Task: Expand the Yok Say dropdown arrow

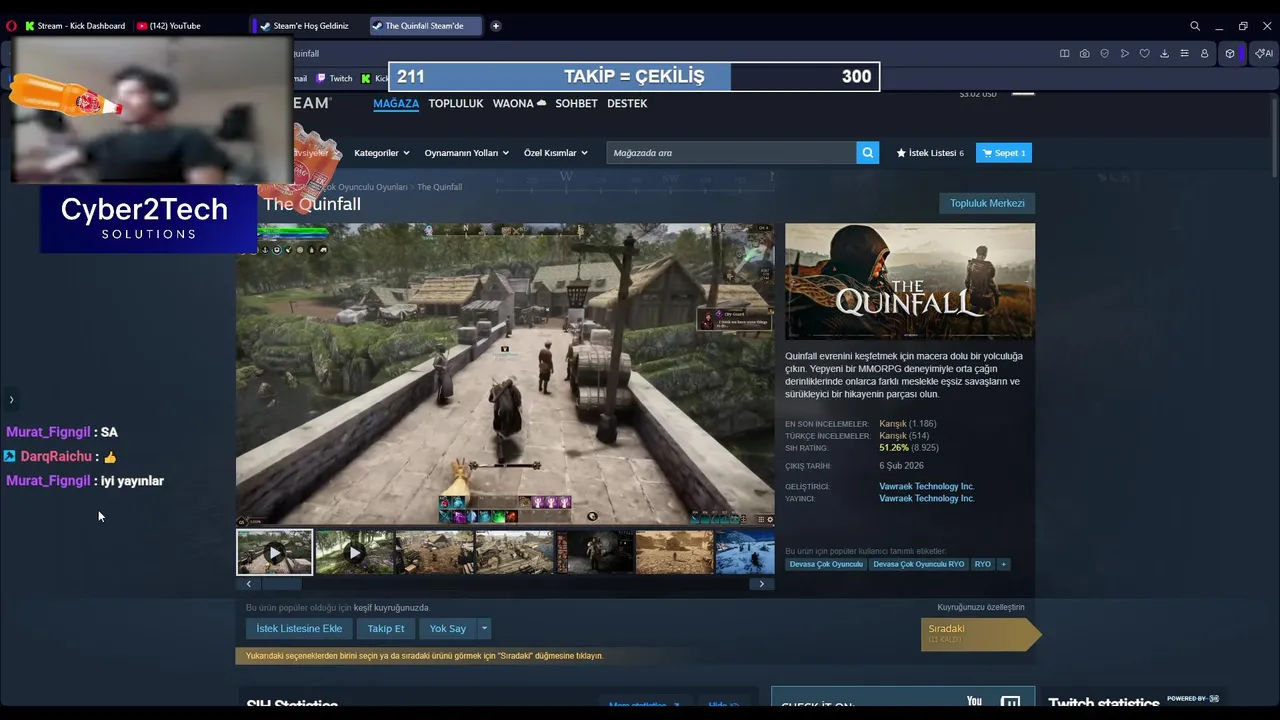Action: pyautogui.click(x=484, y=628)
